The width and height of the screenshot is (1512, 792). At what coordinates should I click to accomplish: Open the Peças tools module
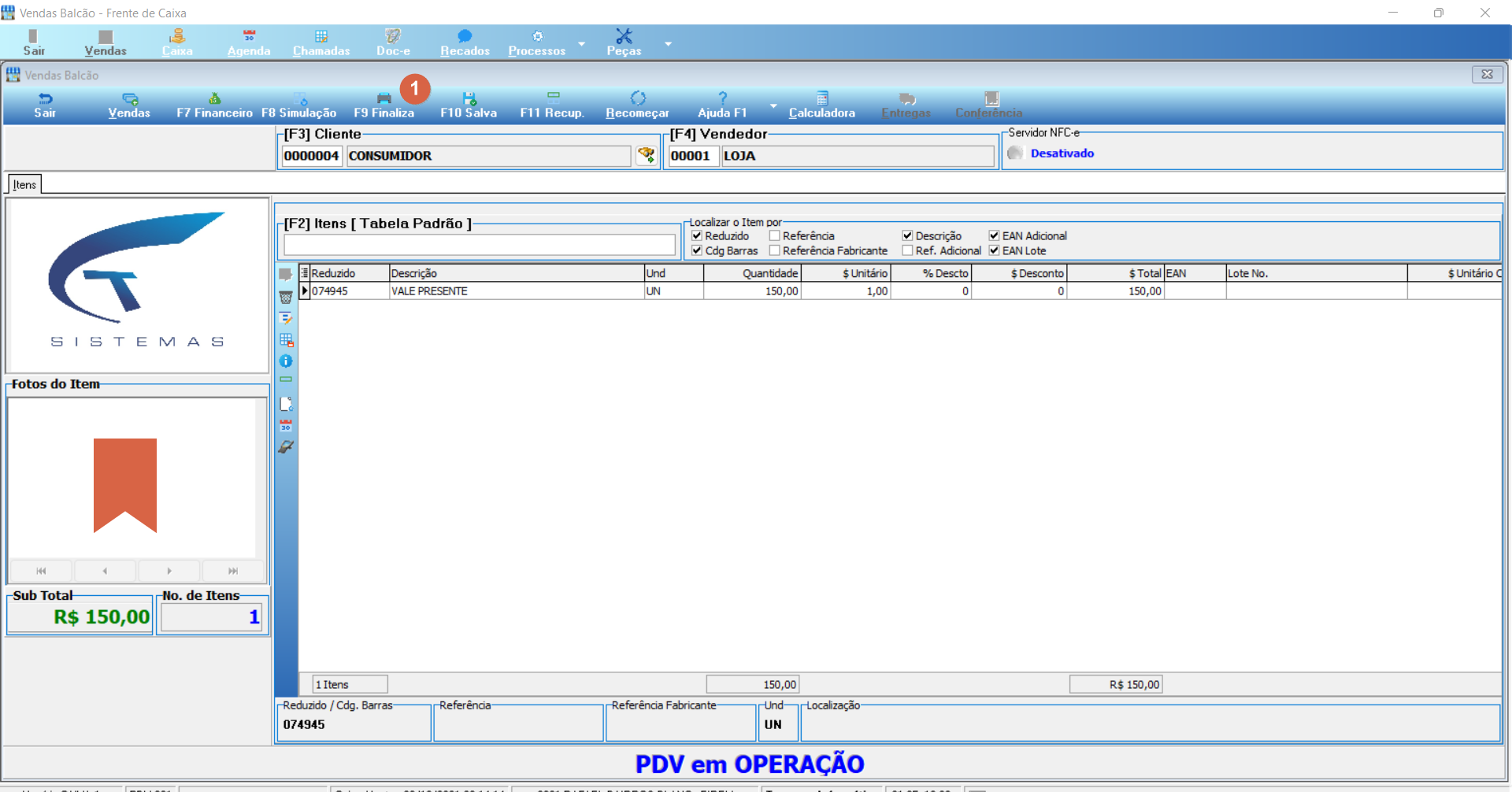click(624, 43)
